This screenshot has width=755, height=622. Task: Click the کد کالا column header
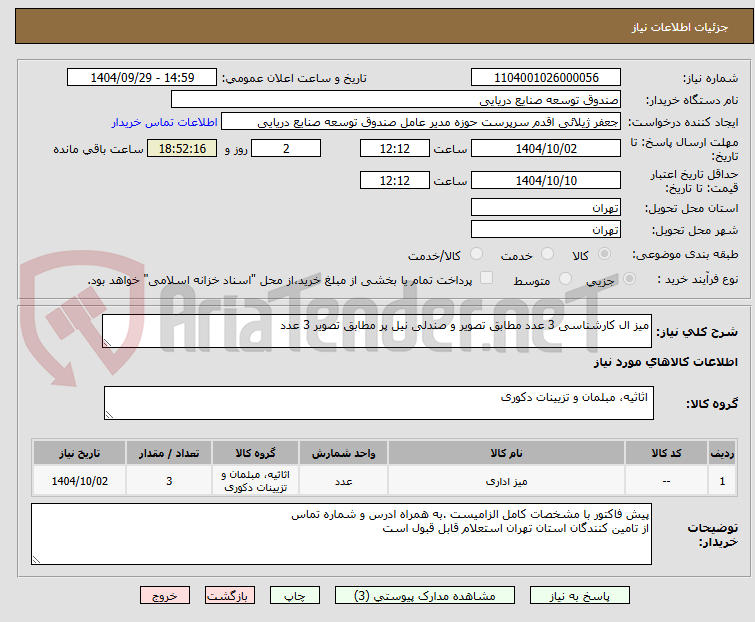click(x=666, y=453)
